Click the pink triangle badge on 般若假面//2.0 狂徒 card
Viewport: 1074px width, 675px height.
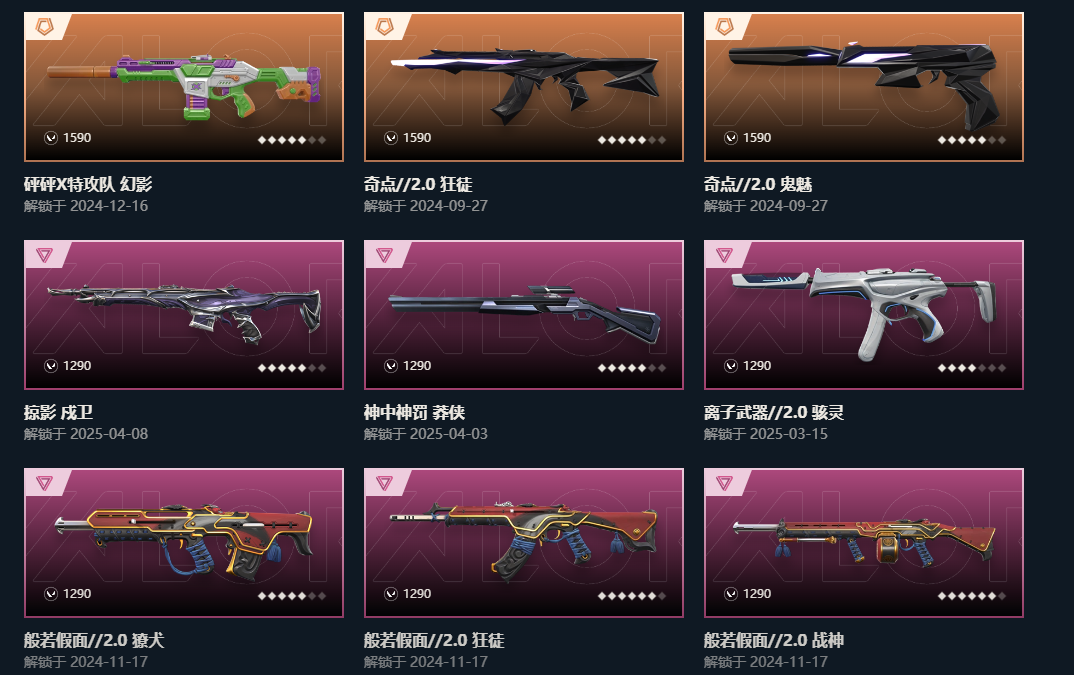[384, 483]
